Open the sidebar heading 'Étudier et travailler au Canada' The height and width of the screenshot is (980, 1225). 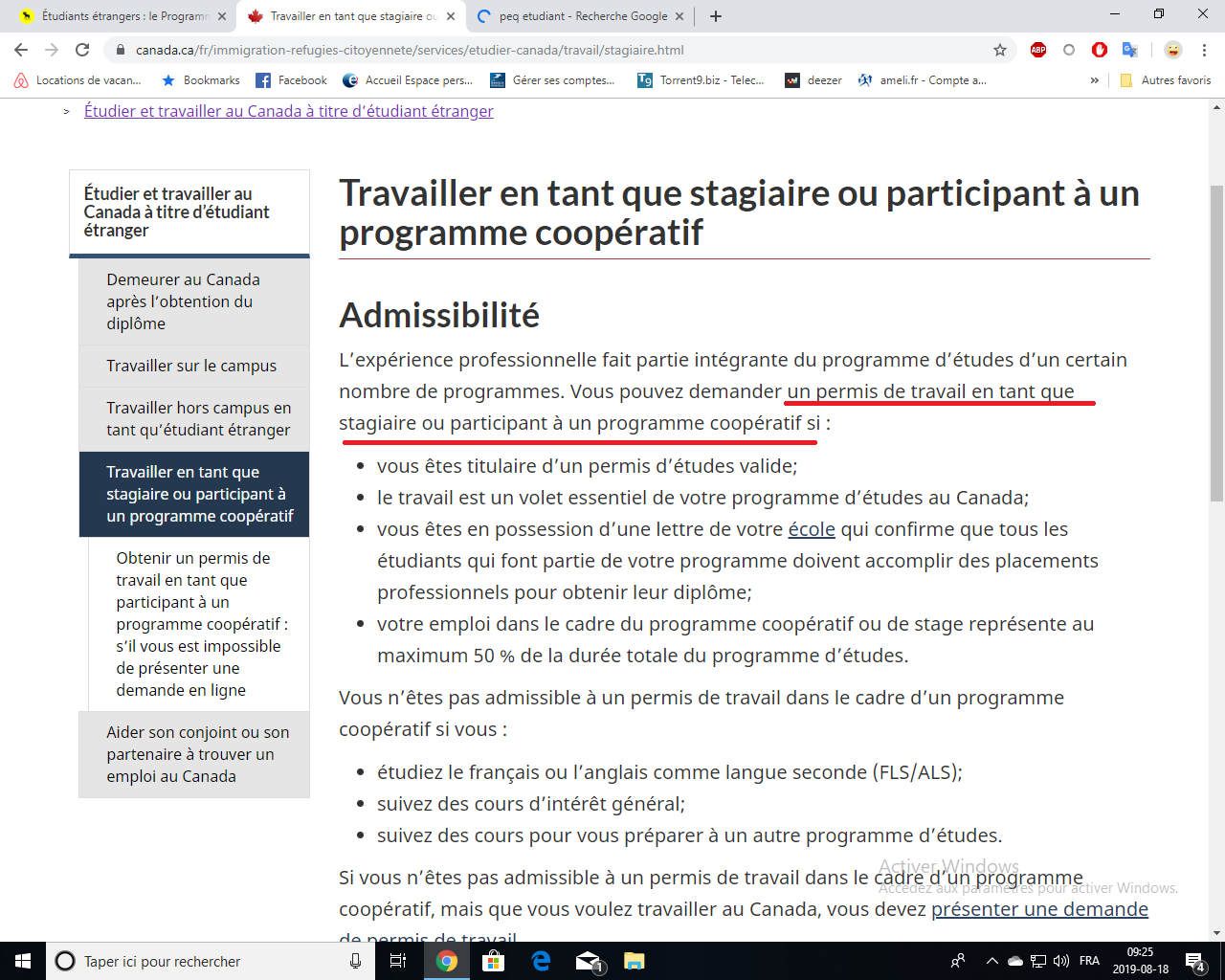pyautogui.click(x=177, y=212)
